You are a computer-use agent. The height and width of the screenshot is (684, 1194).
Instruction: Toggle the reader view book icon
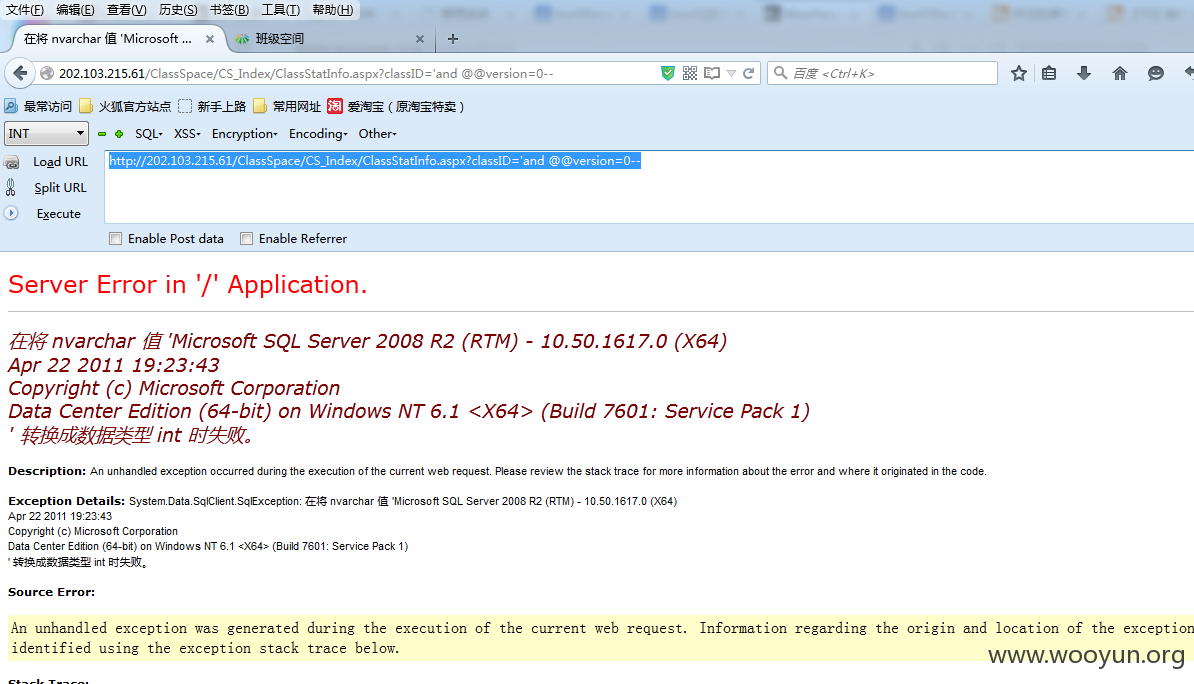tap(712, 73)
